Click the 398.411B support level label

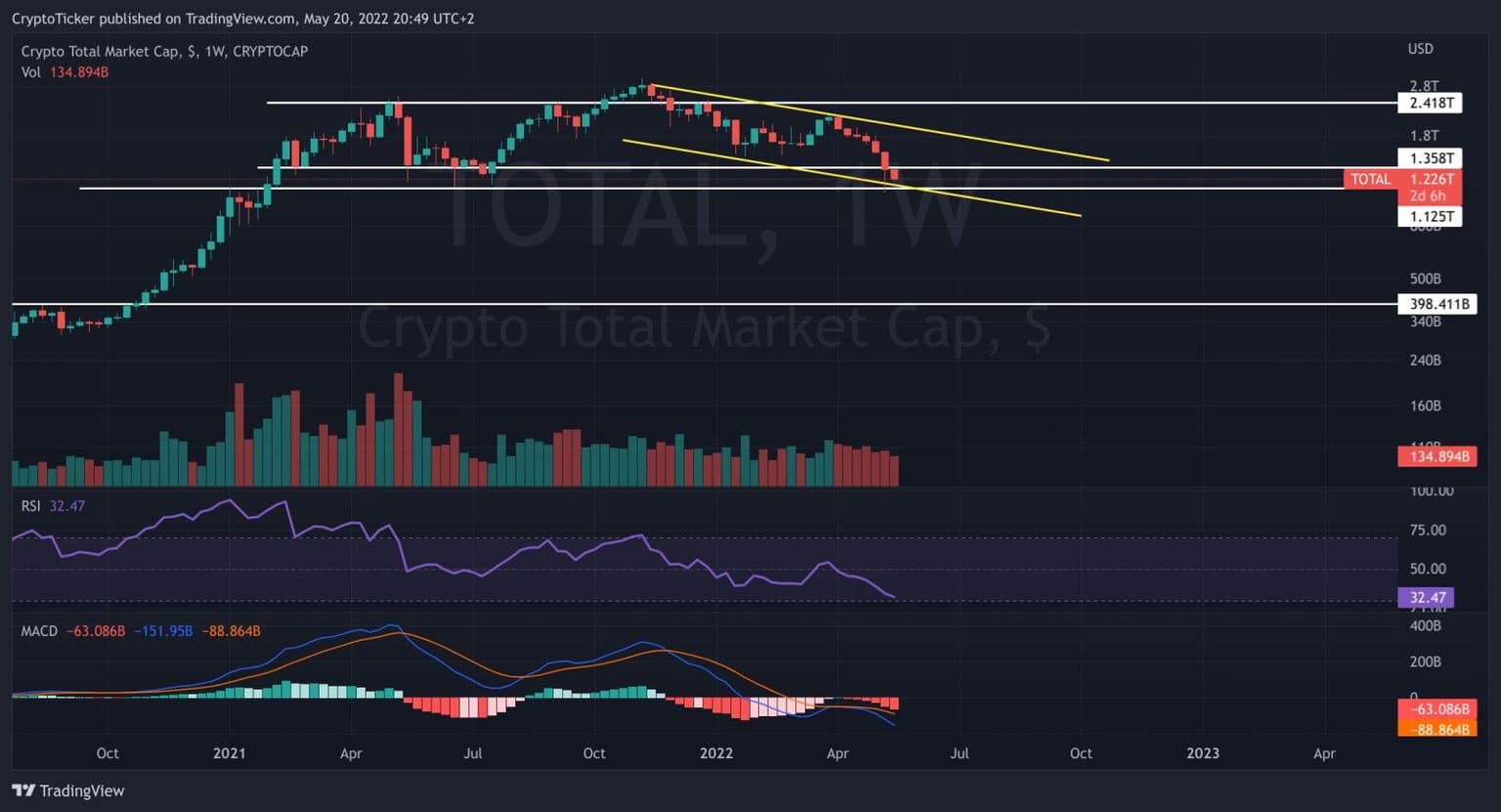(1437, 304)
